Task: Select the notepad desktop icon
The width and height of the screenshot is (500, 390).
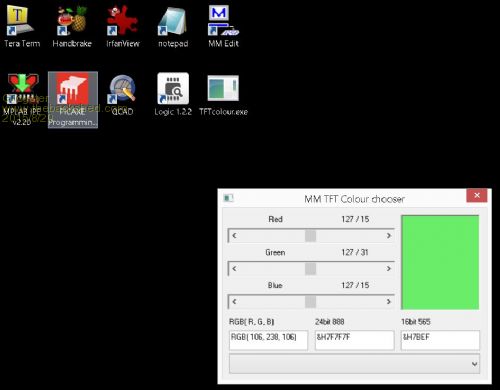Action: click(x=173, y=26)
